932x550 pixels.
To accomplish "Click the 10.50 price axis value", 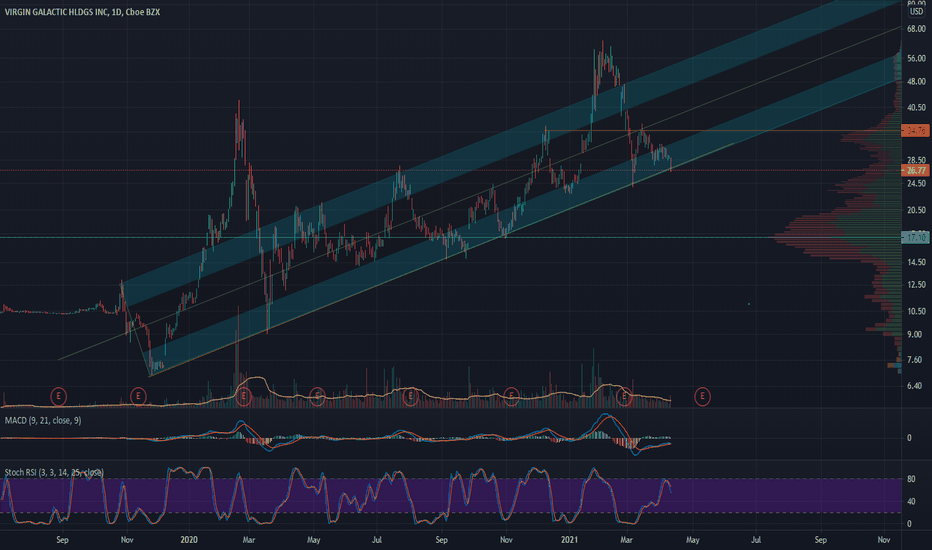I will 916,311.
